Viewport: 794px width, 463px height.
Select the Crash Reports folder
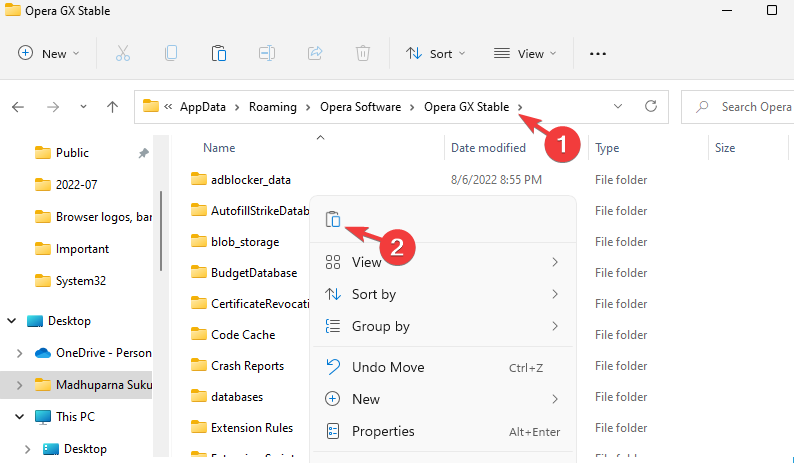(x=247, y=366)
